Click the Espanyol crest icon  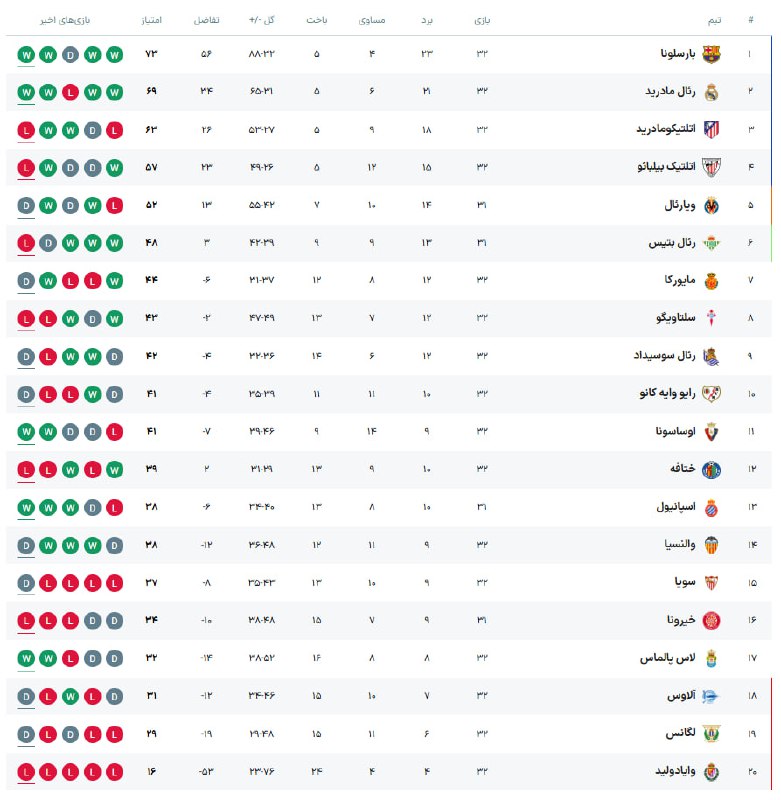[711, 507]
